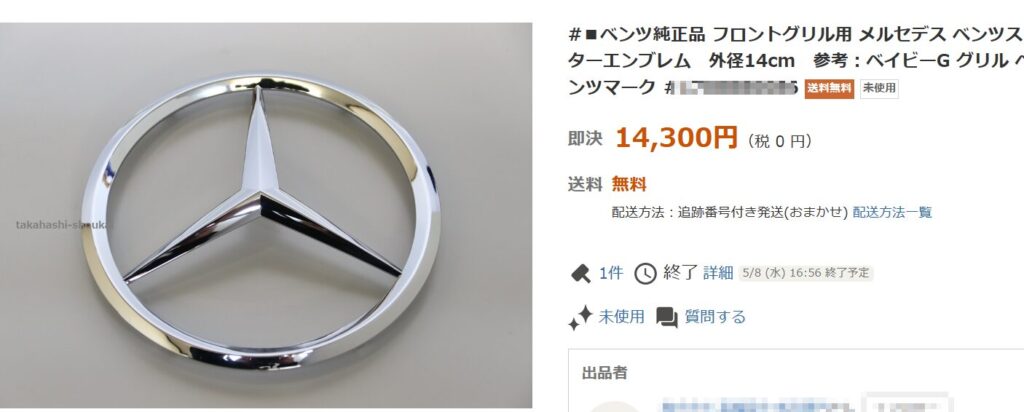Click the 14,300円 buy-now price
This screenshot has width=1024, height=412.
[677, 138]
